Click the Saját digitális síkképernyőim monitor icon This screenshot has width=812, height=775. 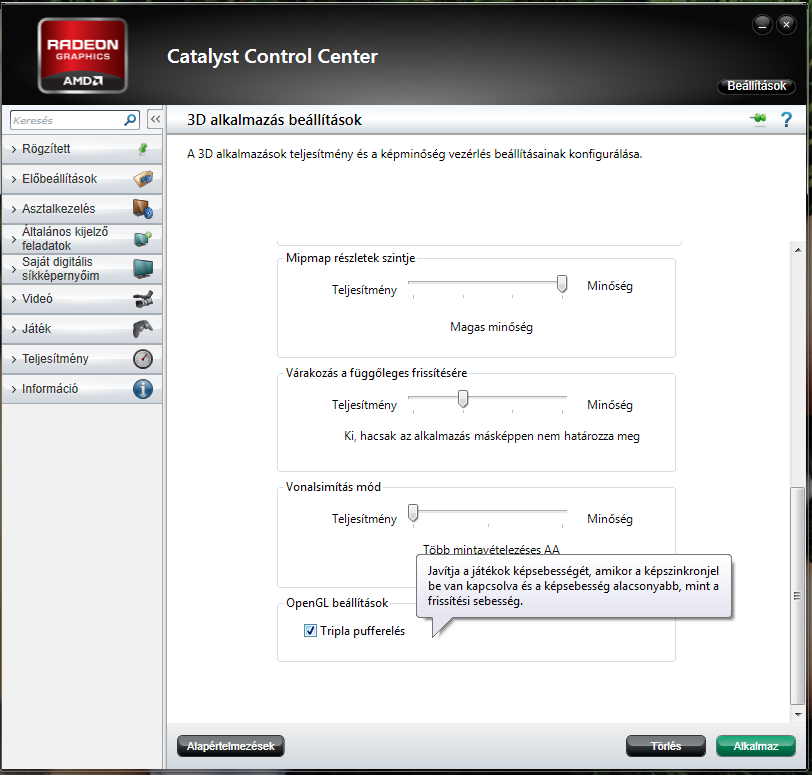tap(143, 269)
